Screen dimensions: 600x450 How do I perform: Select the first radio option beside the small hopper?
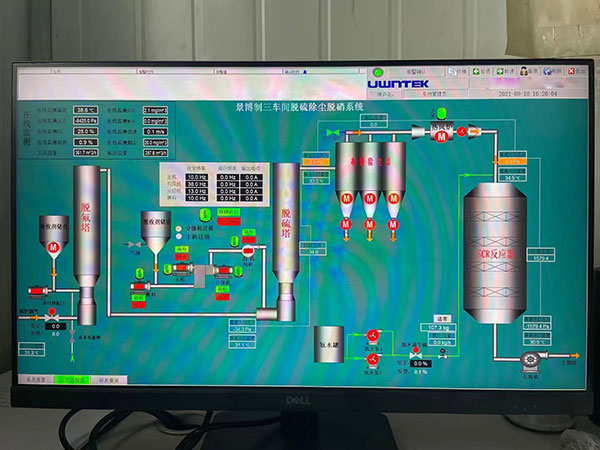[178, 227]
